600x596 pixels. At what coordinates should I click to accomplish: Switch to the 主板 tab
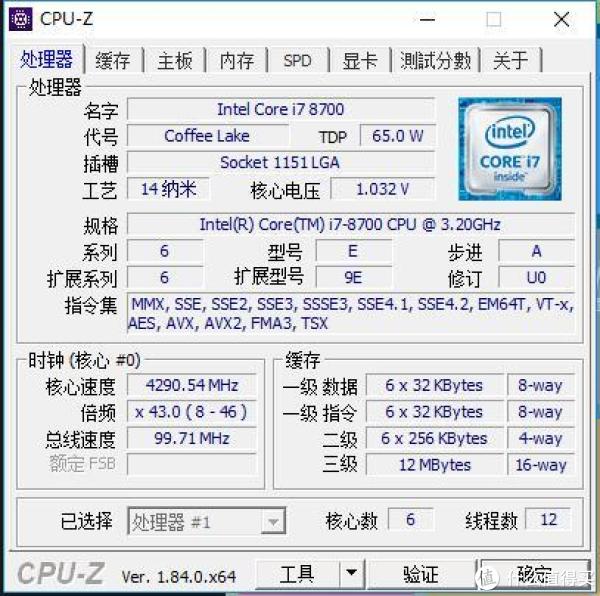point(175,60)
